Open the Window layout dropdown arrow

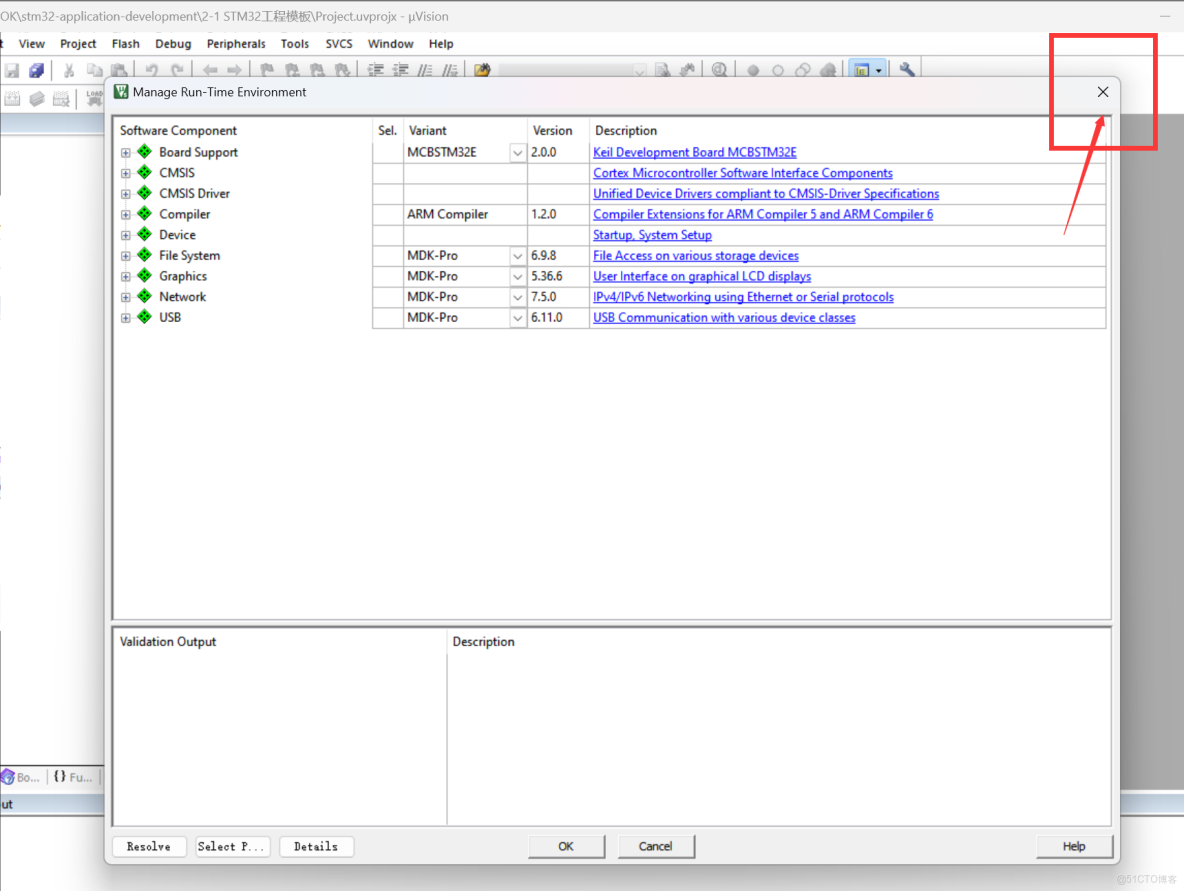(x=879, y=71)
